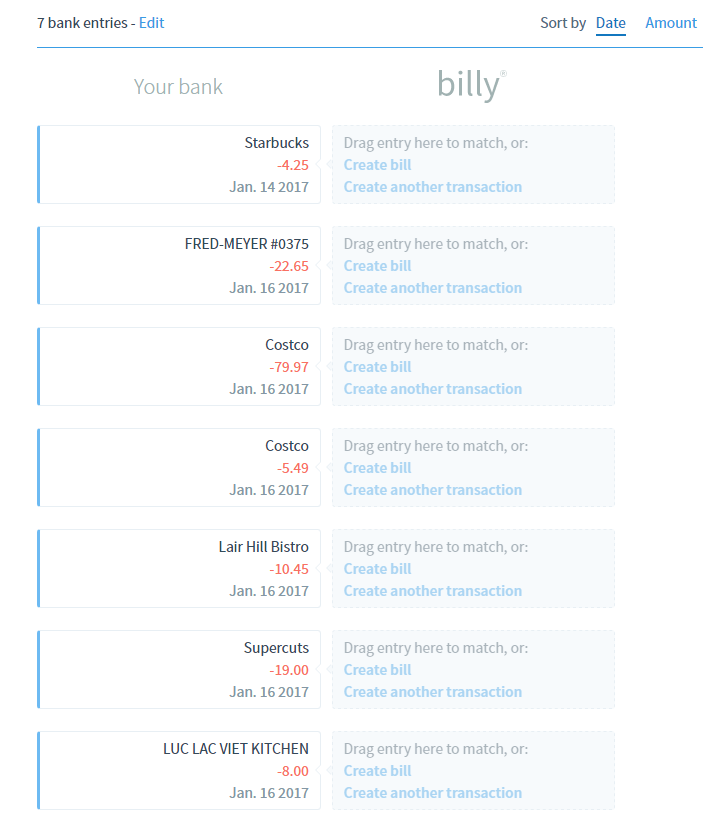This screenshot has height=836, width=725.
Task: Select the Starbucks bank entry card
Action: click(179, 165)
